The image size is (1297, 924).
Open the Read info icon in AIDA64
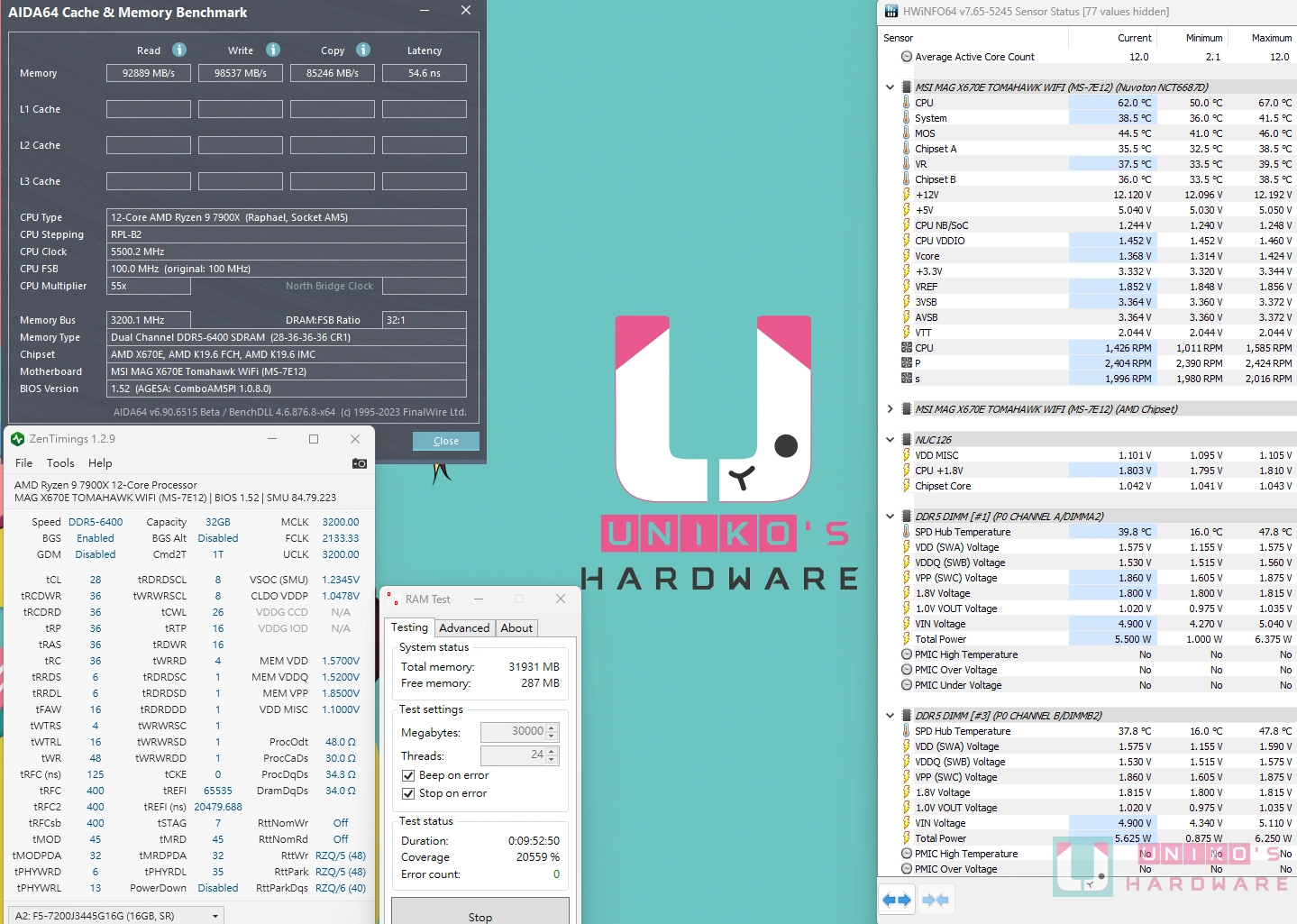click(179, 50)
